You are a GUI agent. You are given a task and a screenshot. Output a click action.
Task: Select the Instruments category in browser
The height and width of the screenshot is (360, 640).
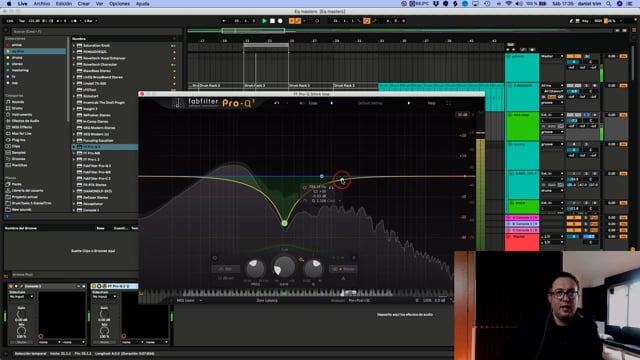[x=22, y=115]
